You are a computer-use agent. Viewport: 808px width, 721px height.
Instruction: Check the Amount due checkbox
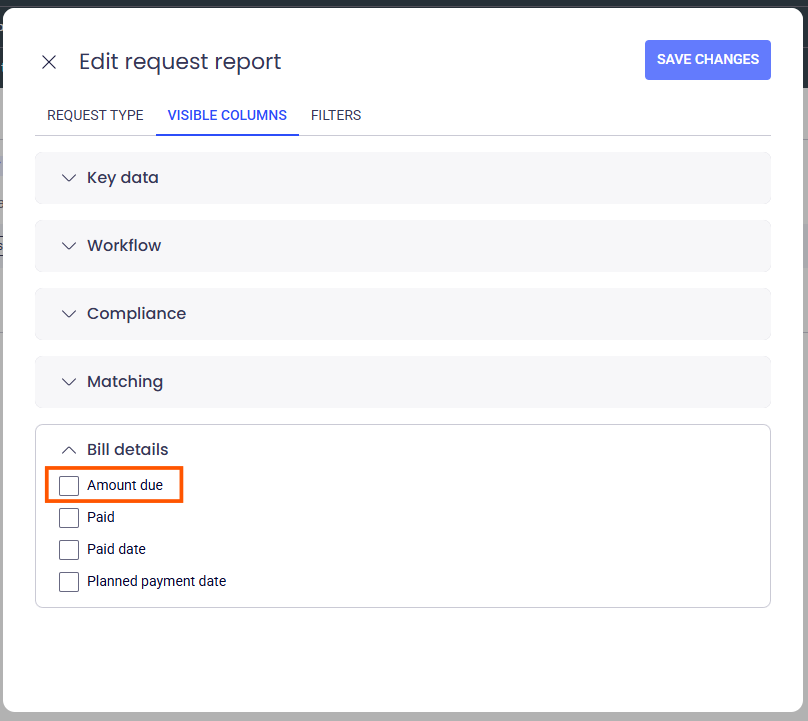click(69, 485)
